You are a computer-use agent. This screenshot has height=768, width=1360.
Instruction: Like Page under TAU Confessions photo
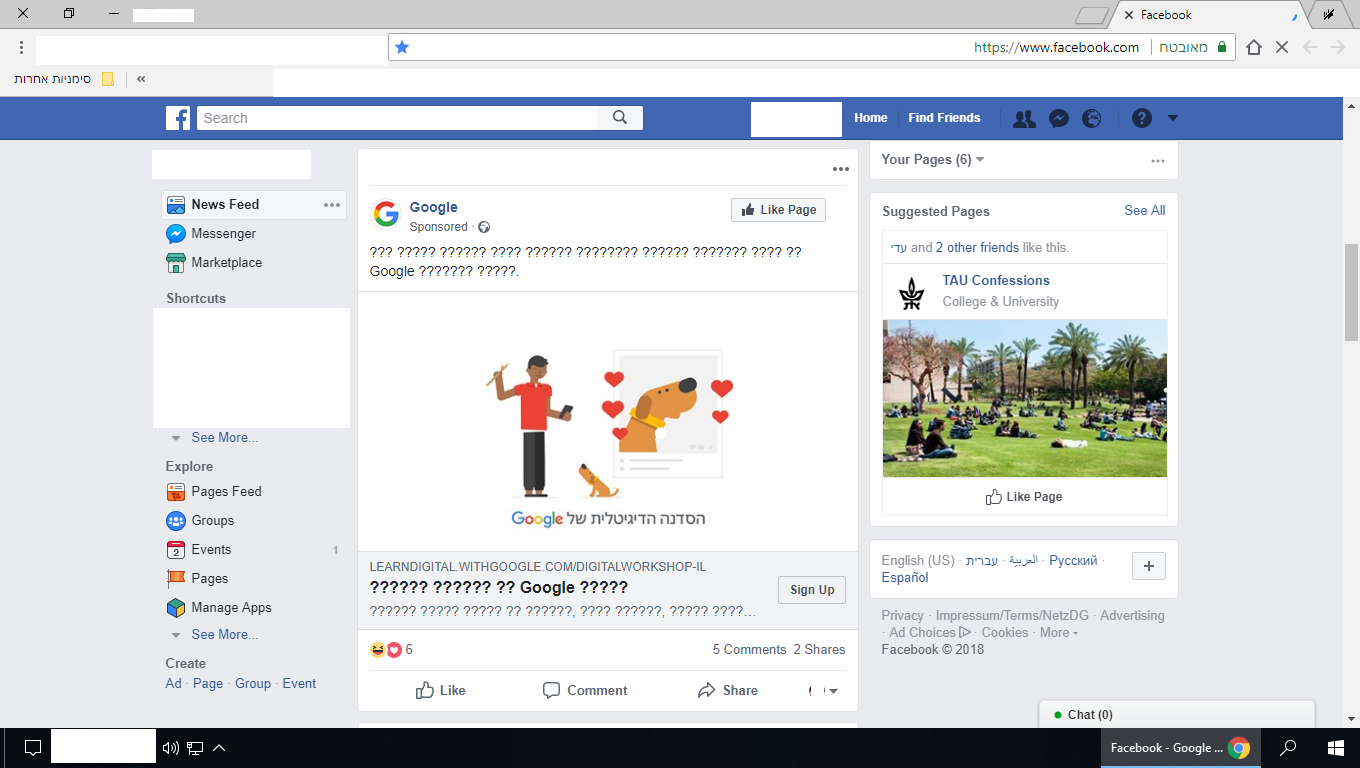coord(1024,497)
